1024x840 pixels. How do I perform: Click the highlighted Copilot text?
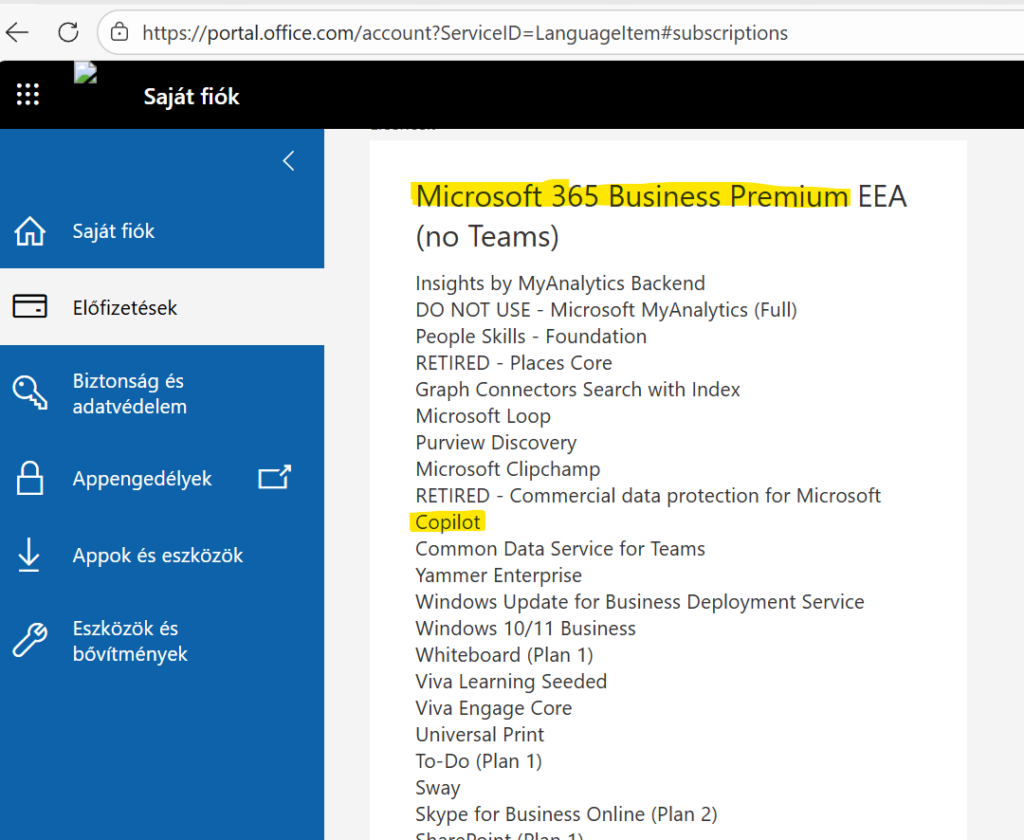pos(448,522)
